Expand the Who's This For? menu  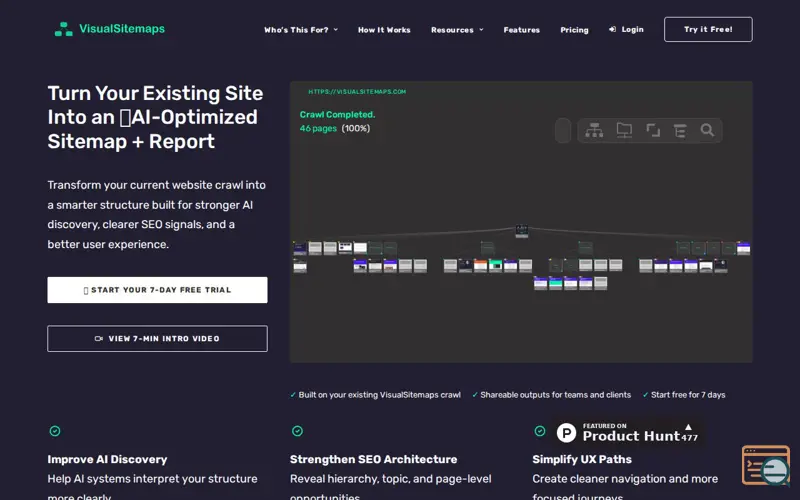(301, 30)
